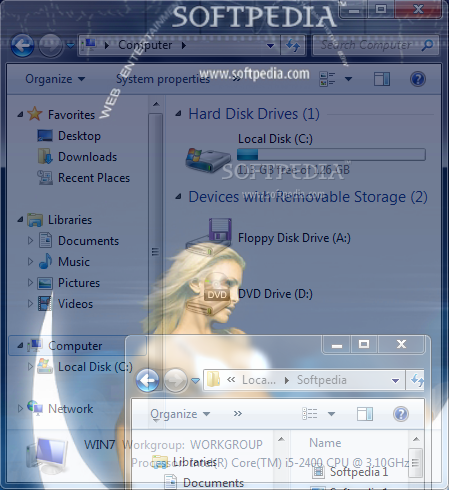Show more toolbar commands in Computer window
The image size is (449, 490).
click(237, 79)
